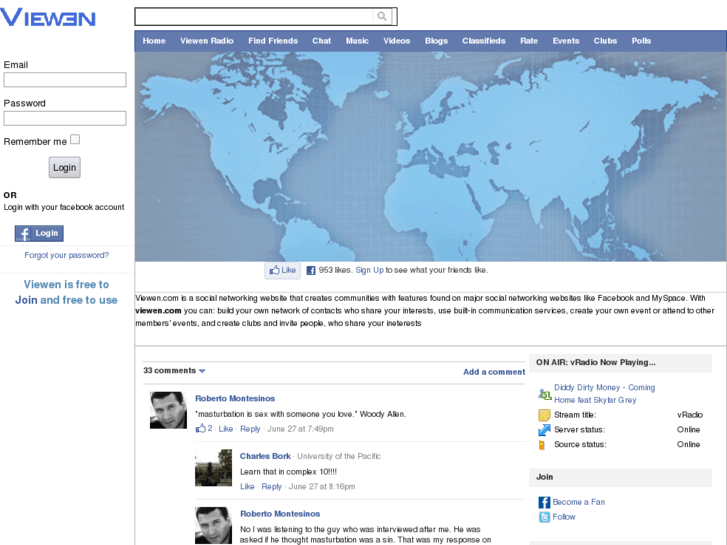Click 'University of the Pacific' text
Screen dimensions: 727x545
338,456
